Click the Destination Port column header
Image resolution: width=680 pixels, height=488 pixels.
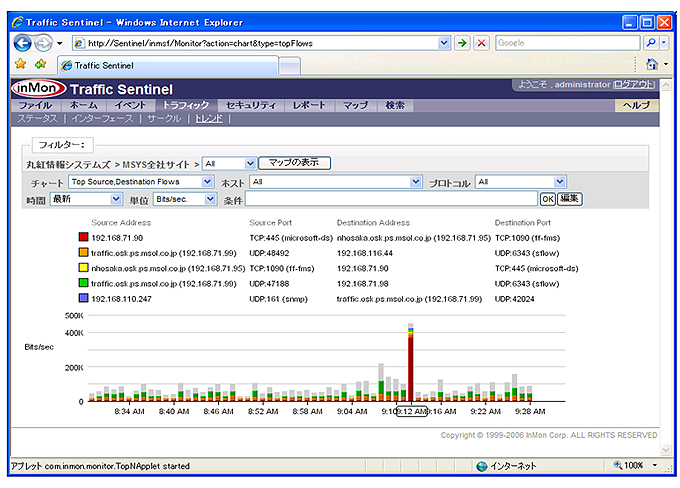point(523,223)
